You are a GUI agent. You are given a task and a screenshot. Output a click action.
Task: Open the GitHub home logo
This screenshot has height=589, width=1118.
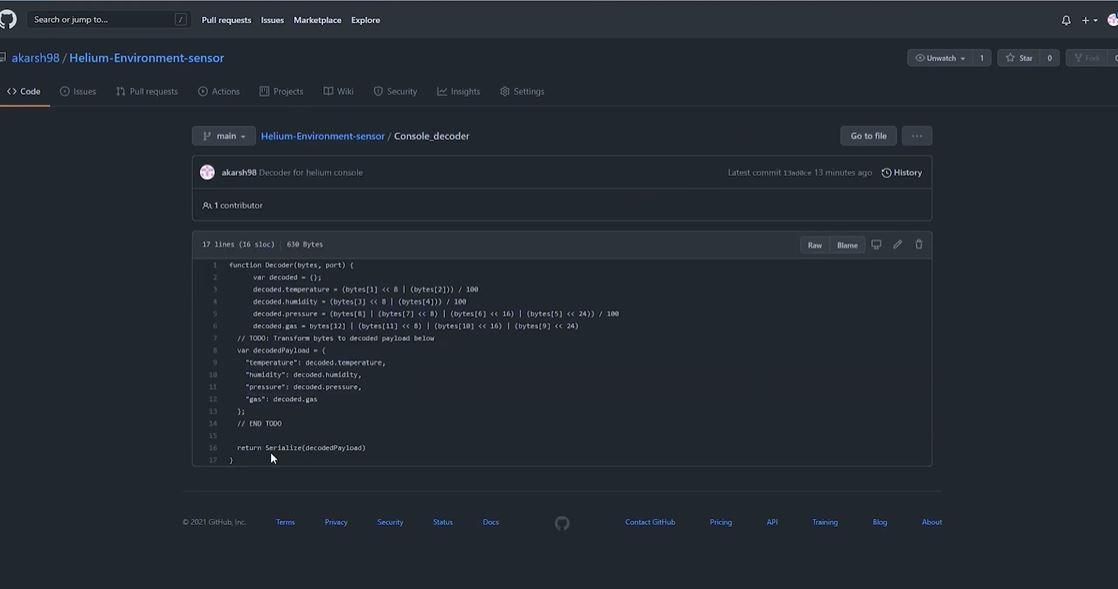click(x=7, y=19)
